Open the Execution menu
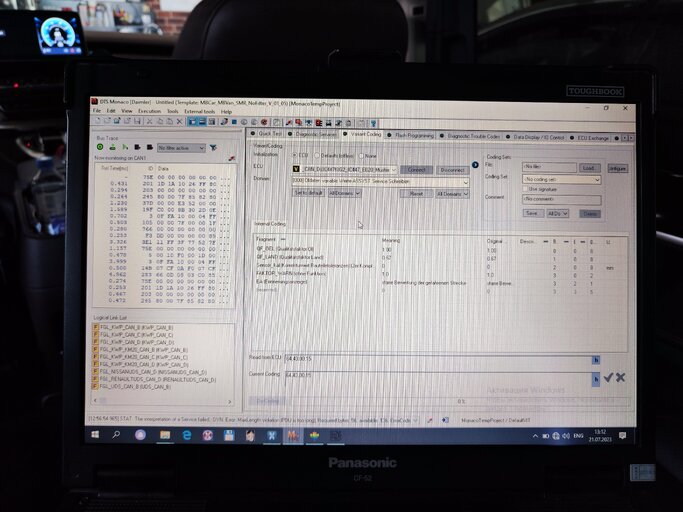This screenshot has height=512, width=683. point(149,111)
